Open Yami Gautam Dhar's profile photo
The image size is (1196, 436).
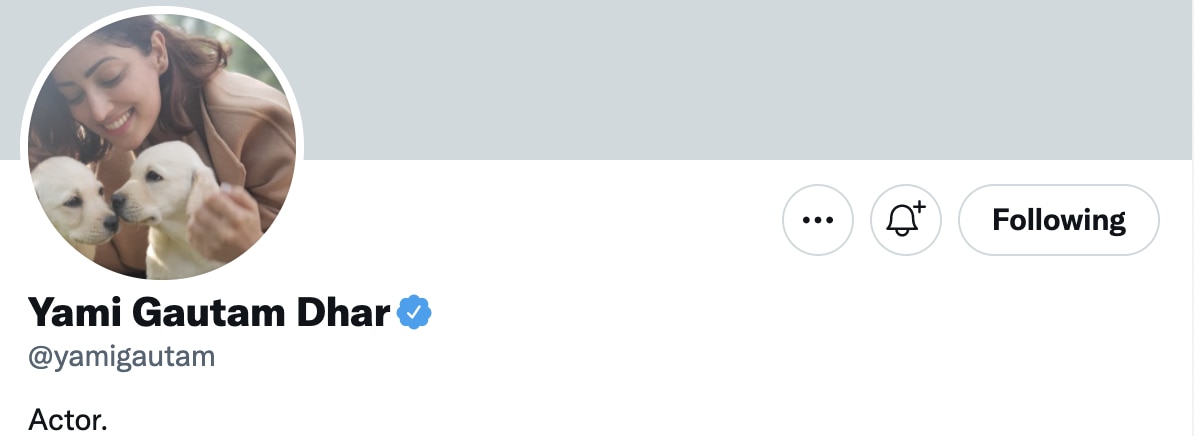[162, 147]
